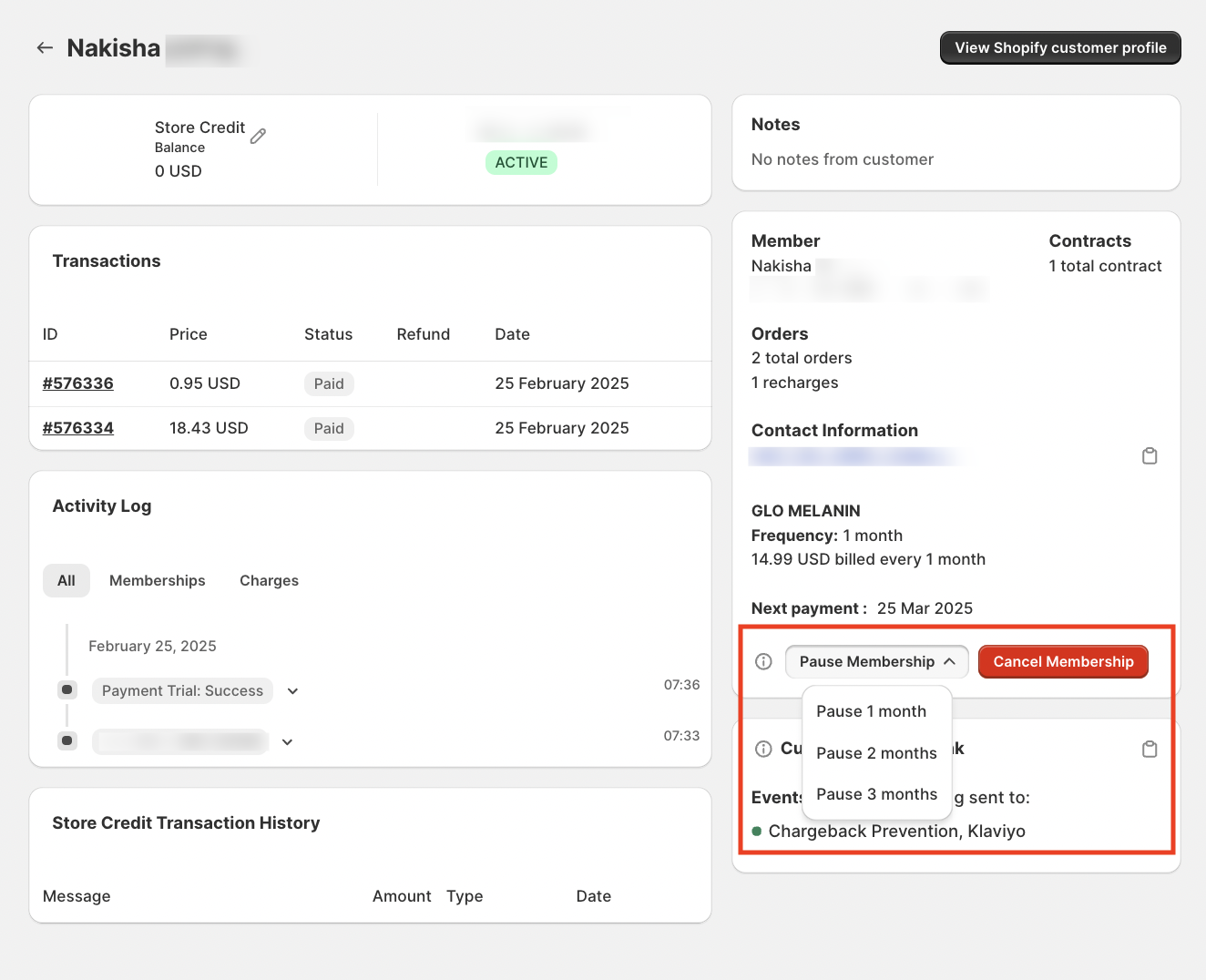The image size is (1206, 980).
Task: Open View Shopify customer profile
Action: 1059,48
